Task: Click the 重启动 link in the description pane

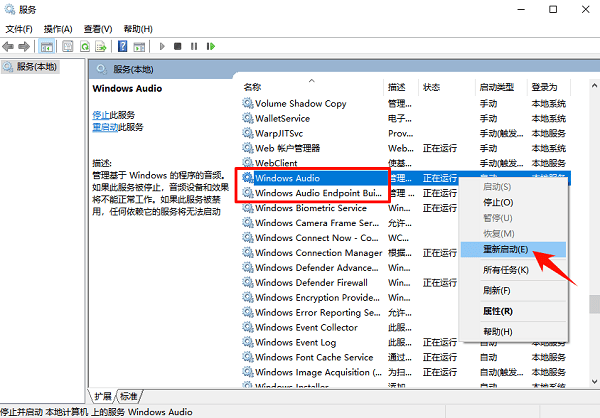Action: click(102, 127)
